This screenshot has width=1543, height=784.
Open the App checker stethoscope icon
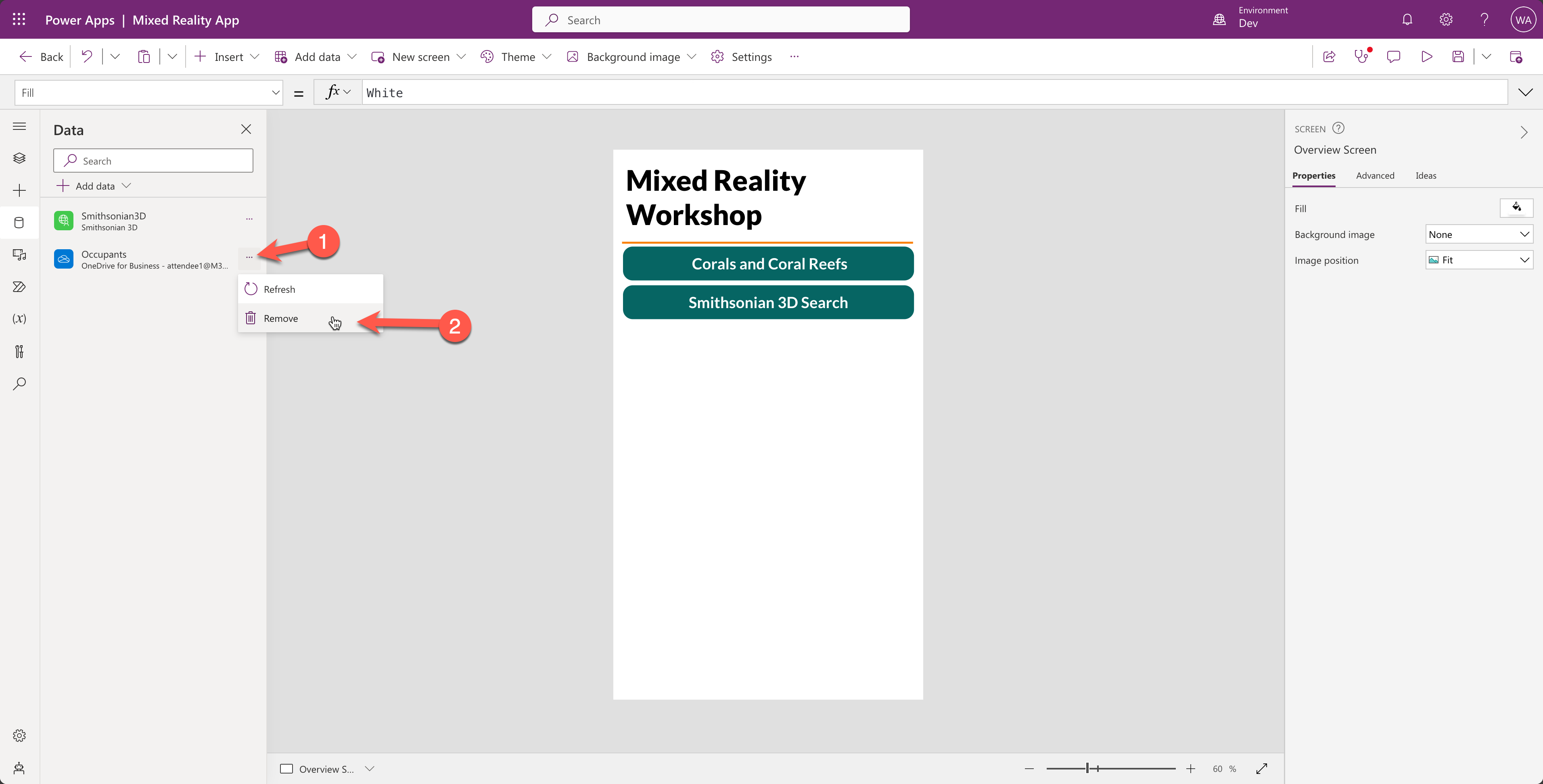coord(1361,57)
